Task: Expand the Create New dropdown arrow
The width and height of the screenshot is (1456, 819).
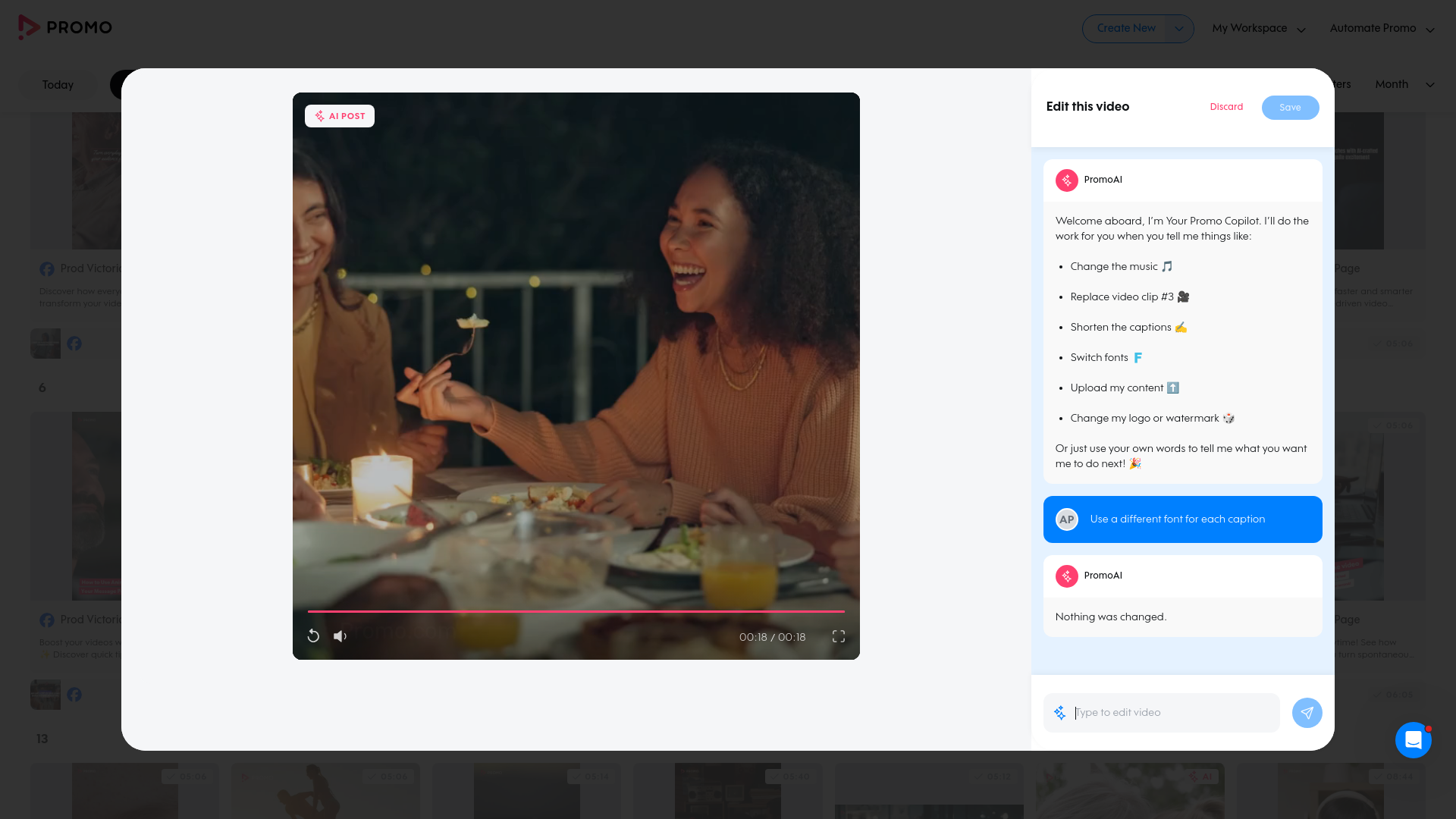Action: coord(1178,29)
